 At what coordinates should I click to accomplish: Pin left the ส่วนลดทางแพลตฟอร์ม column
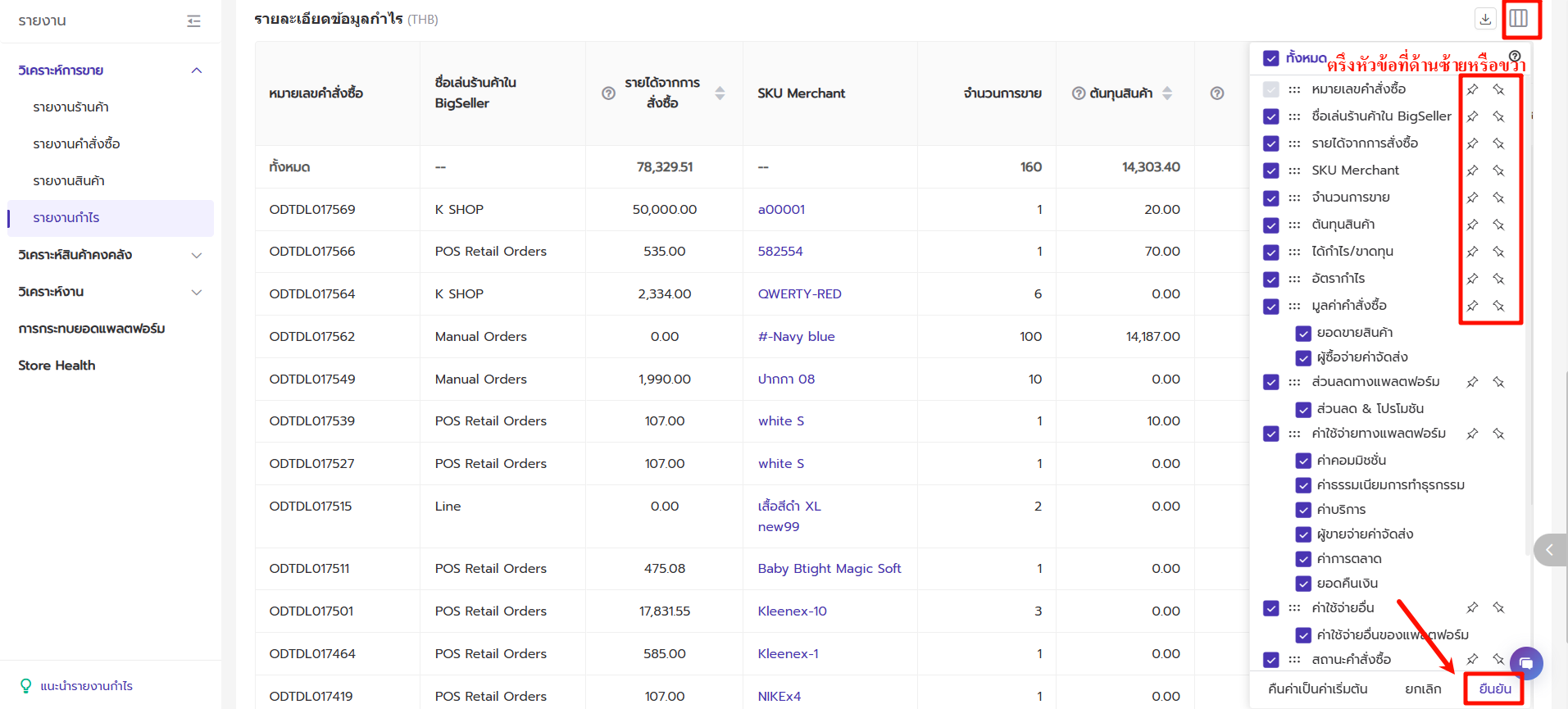(1472, 382)
